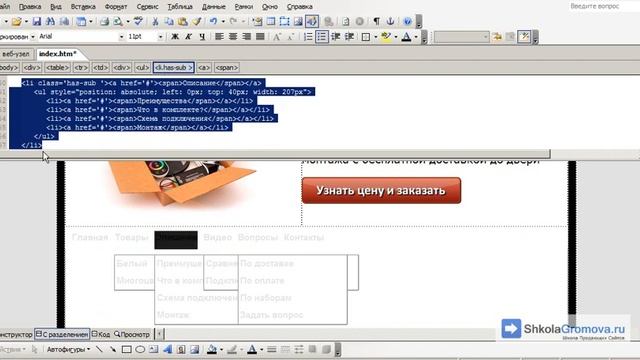Image resolution: width=640 pixels, height=360 pixels.
Task: Select С разделением split view
Action: [x=62, y=334]
